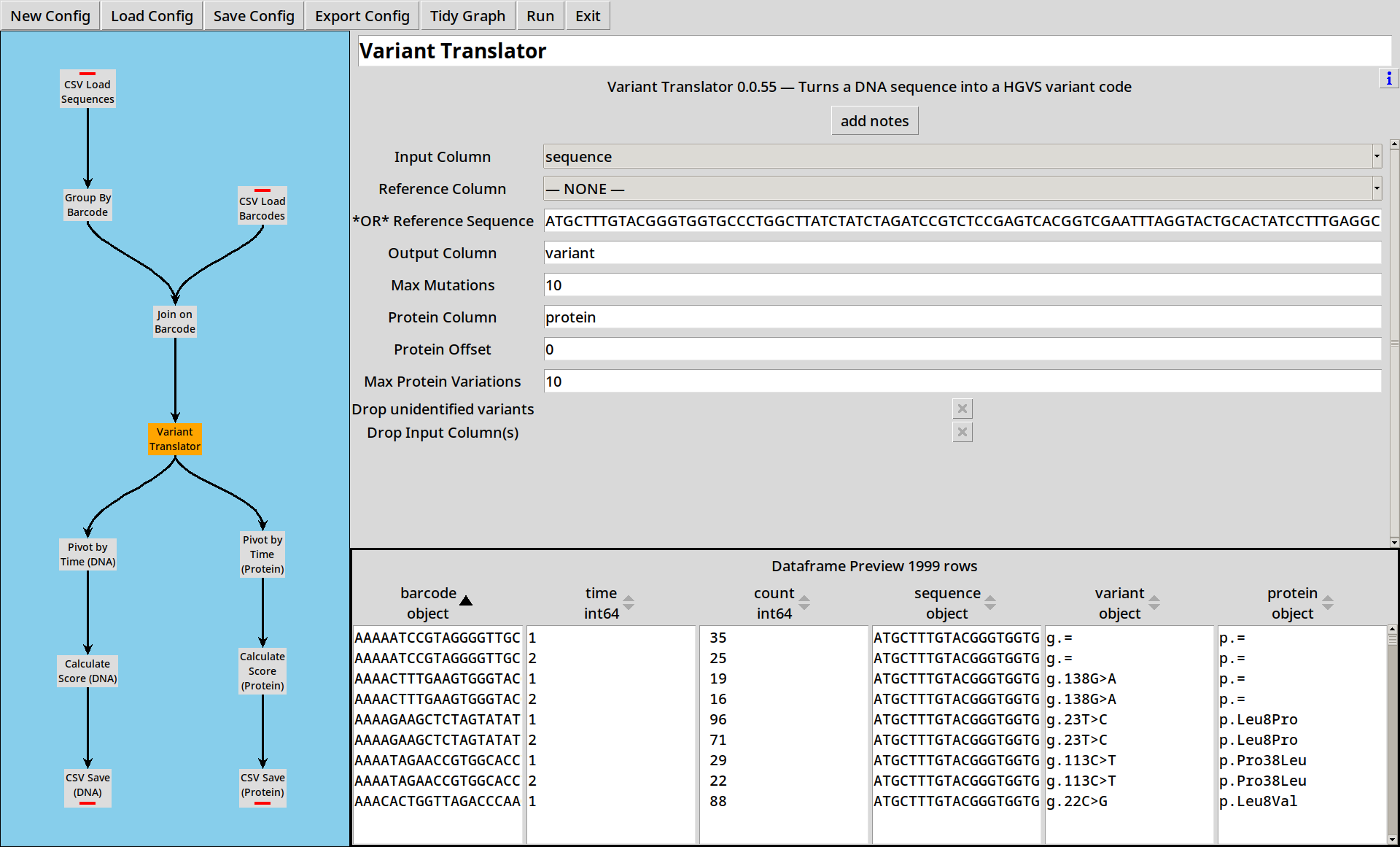The height and width of the screenshot is (847, 1400).
Task: Click the Exit button
Action: click(588, 16)
